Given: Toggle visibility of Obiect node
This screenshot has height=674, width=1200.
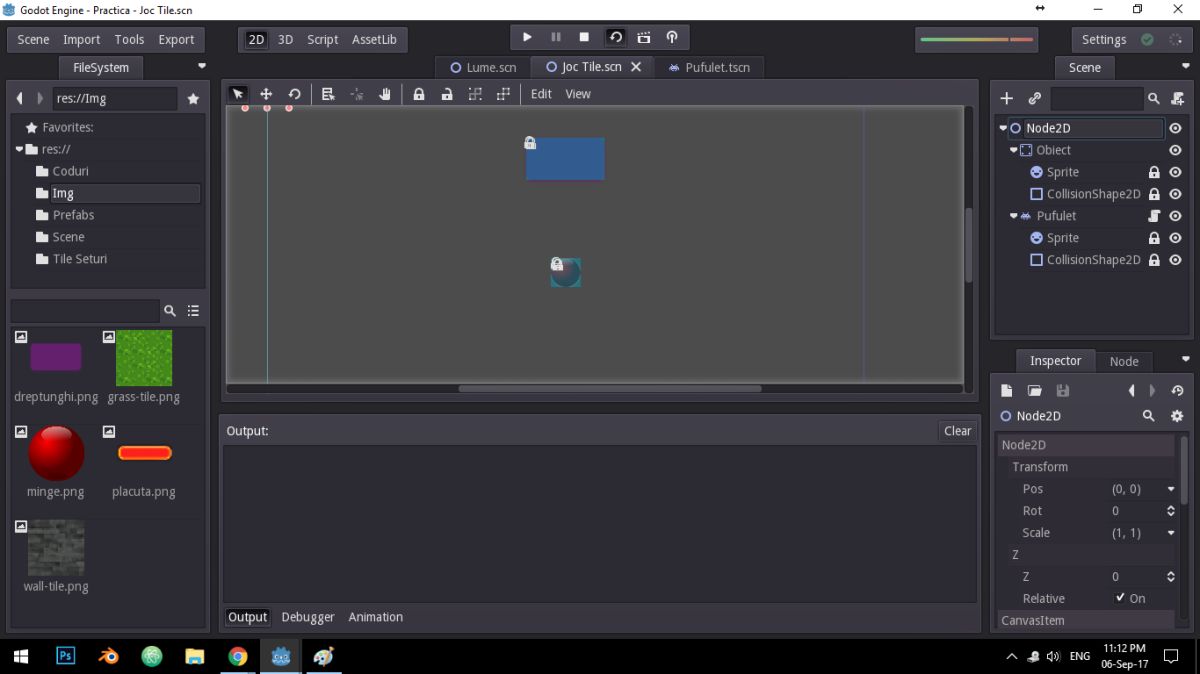Looking at the screenshot, I should click(1175, 150).
